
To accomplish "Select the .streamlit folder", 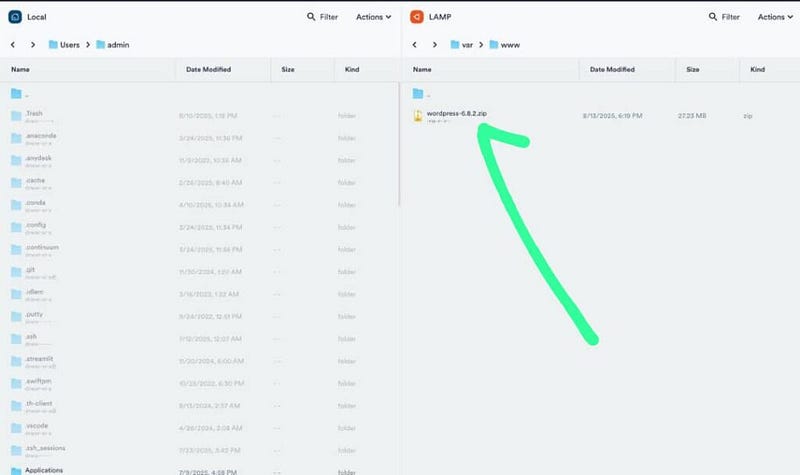I will click(x=199, y=361).
